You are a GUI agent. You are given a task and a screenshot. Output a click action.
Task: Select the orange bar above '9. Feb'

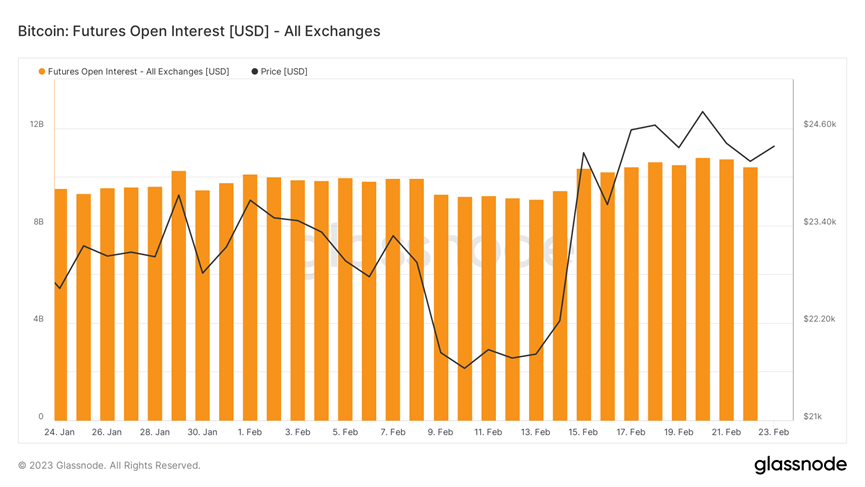(x=441, y=308)
